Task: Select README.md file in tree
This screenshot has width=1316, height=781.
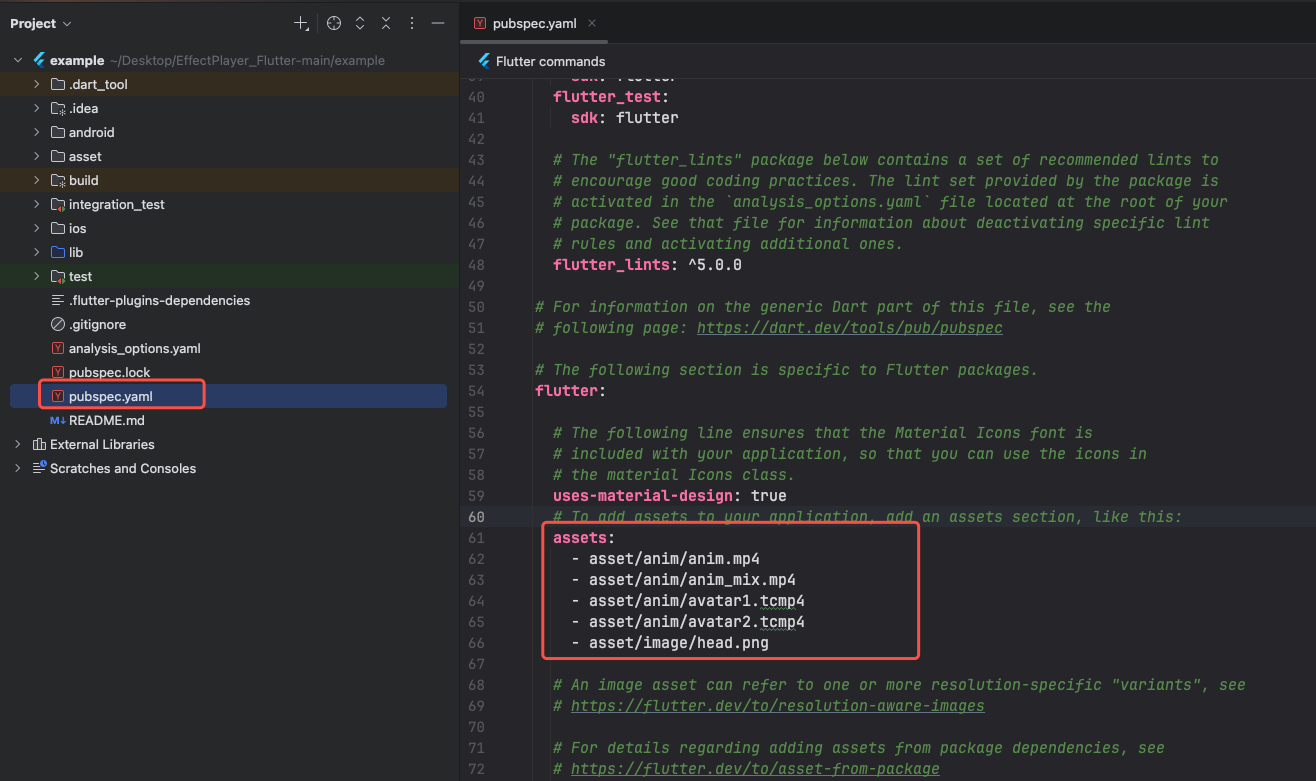Action: tap(106, 420)
